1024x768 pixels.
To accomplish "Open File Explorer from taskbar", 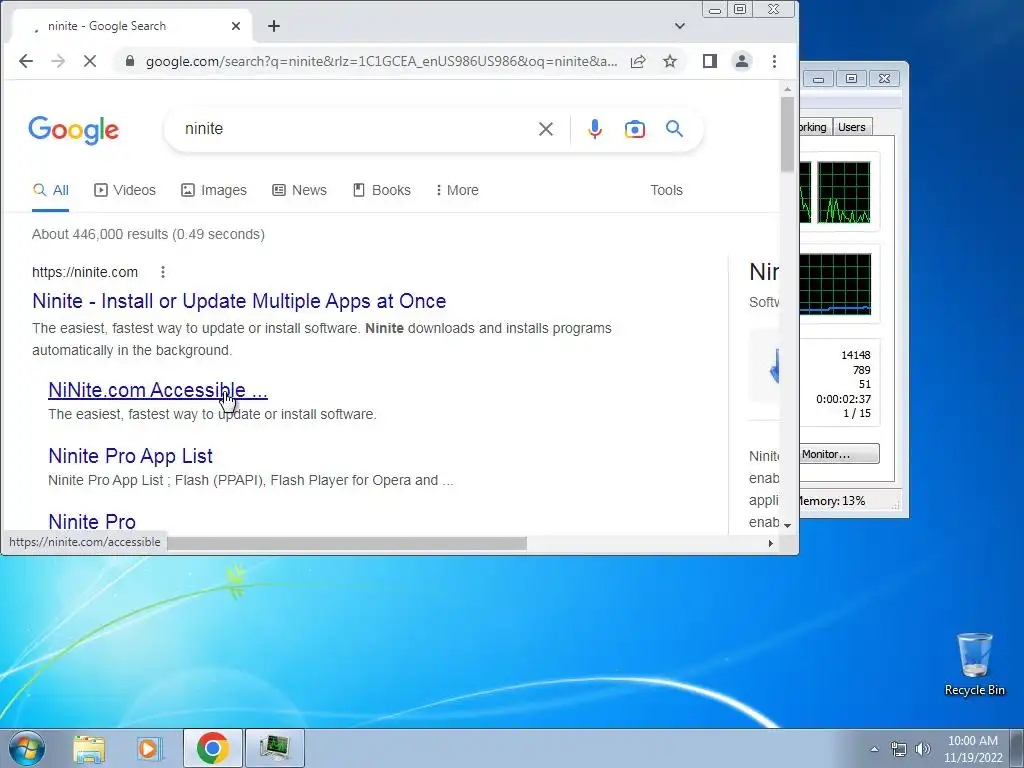I will point(89,748).
